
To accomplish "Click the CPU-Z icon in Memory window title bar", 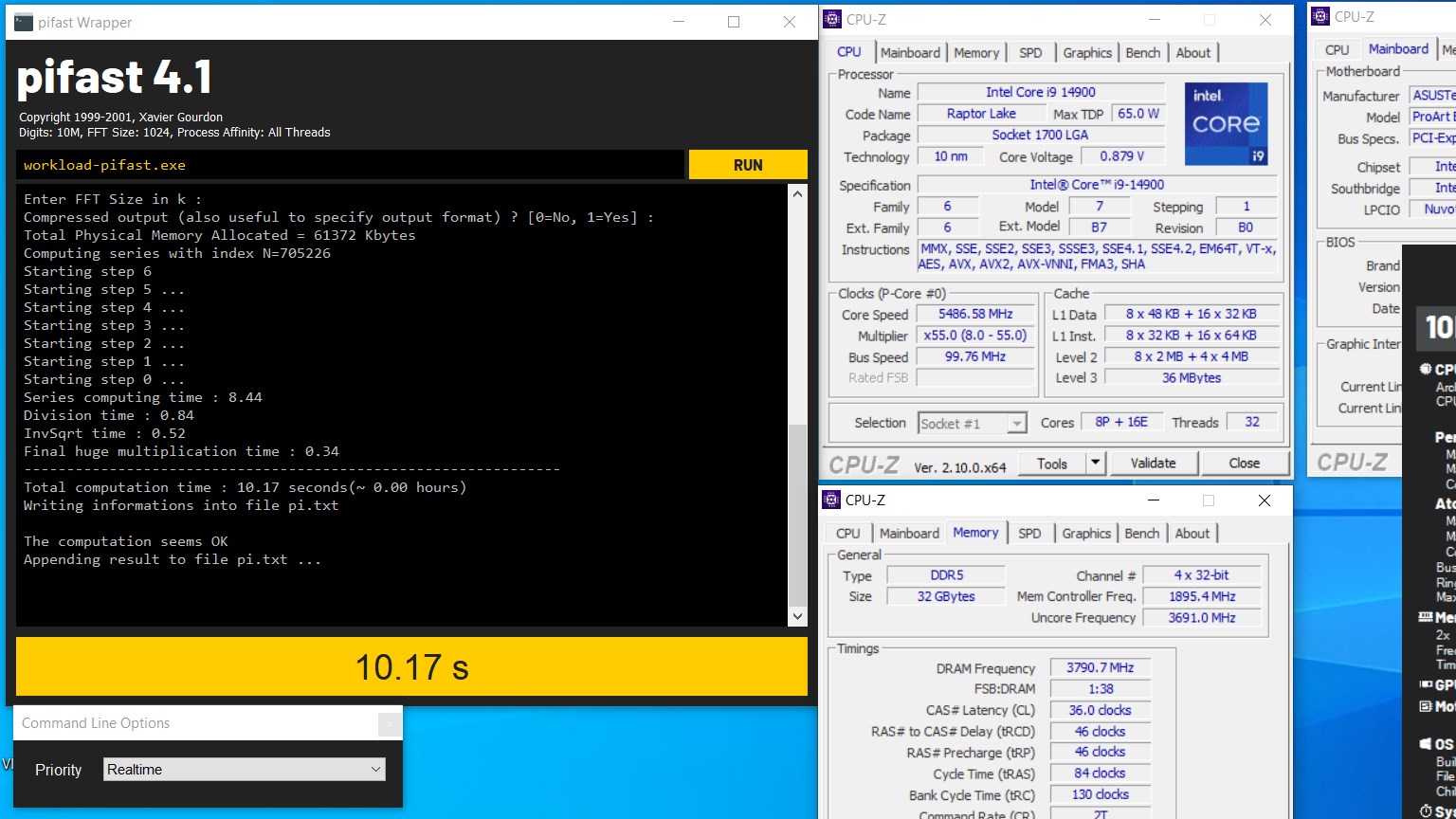I will pos(831,500).
